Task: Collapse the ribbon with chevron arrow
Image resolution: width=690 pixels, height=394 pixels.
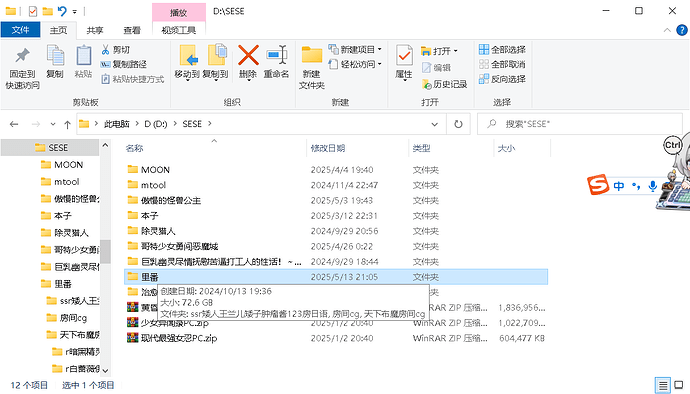Action: pyautogui.click(x=667, y=30)
